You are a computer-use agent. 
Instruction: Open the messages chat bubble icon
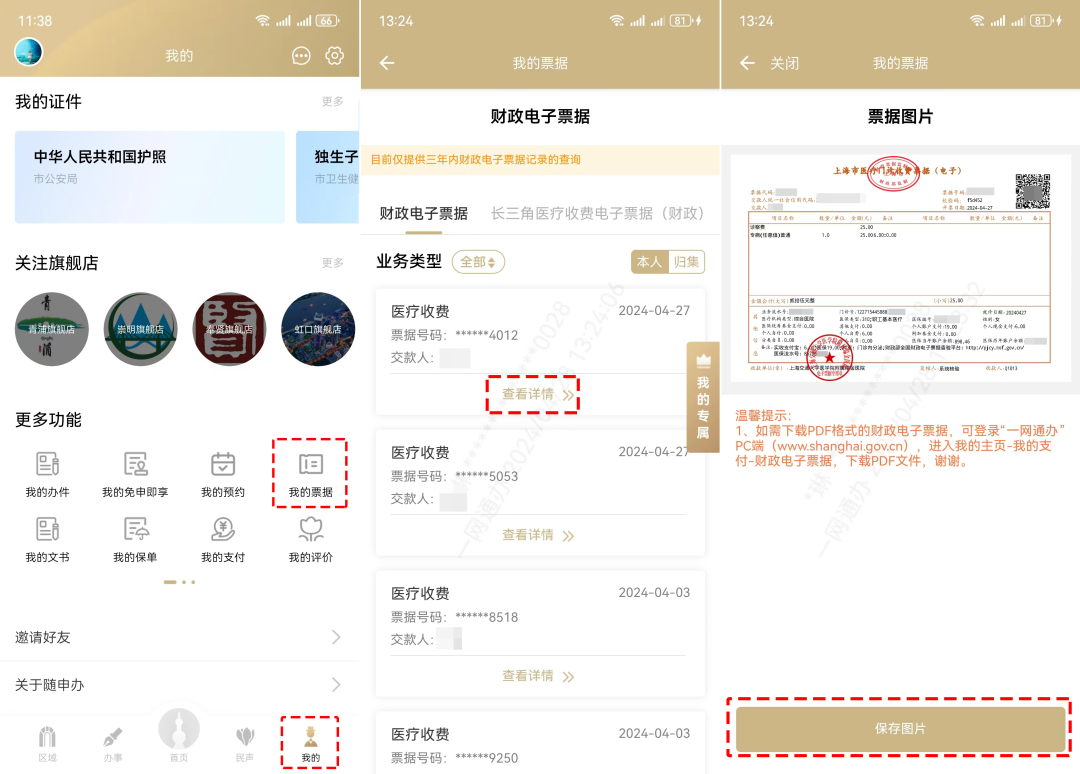point(301,56)
